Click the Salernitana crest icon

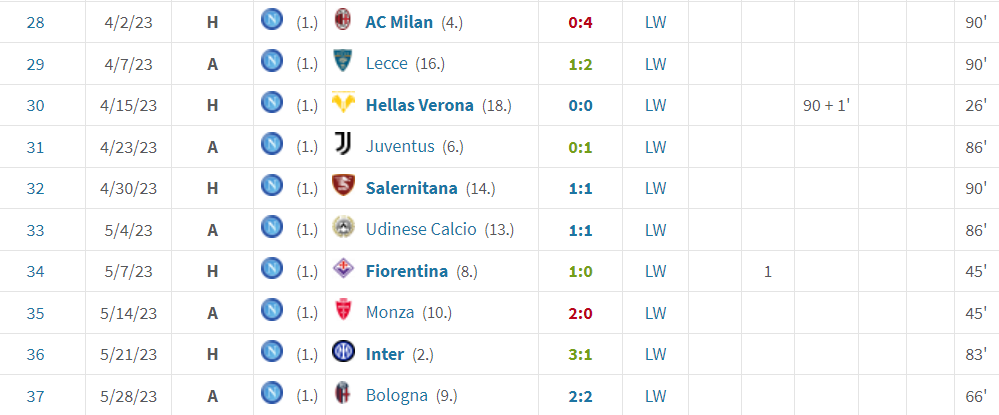[x=343, y=186]
